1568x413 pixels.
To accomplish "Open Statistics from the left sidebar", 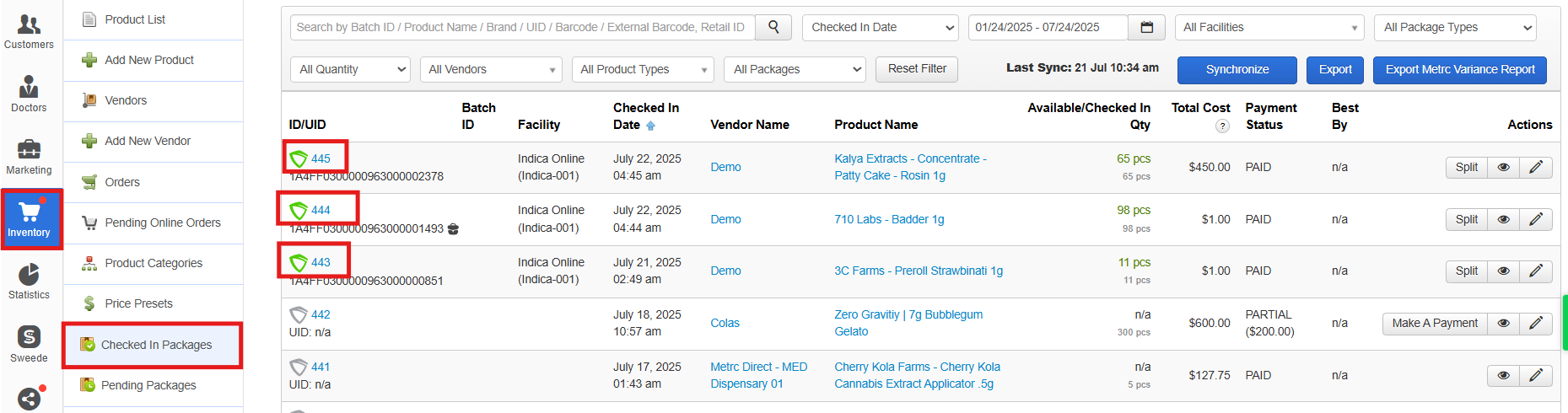I will pos(29,281).
